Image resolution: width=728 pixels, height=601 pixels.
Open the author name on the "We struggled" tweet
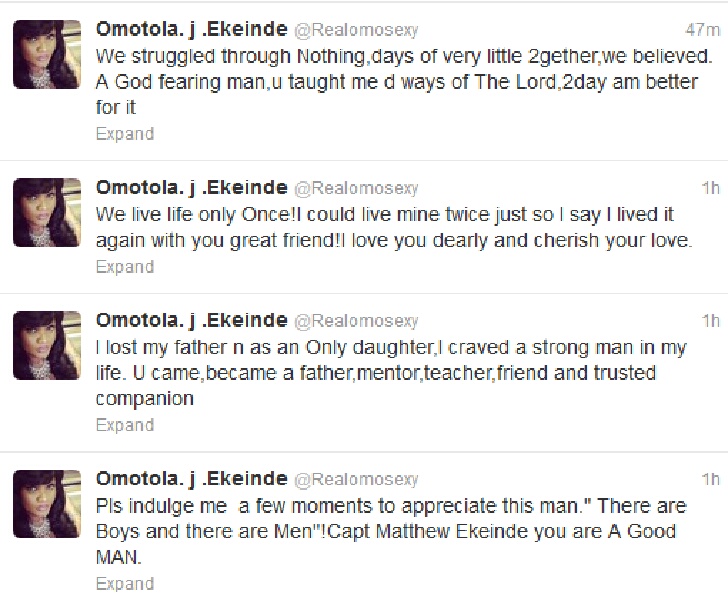pos(189,28)
